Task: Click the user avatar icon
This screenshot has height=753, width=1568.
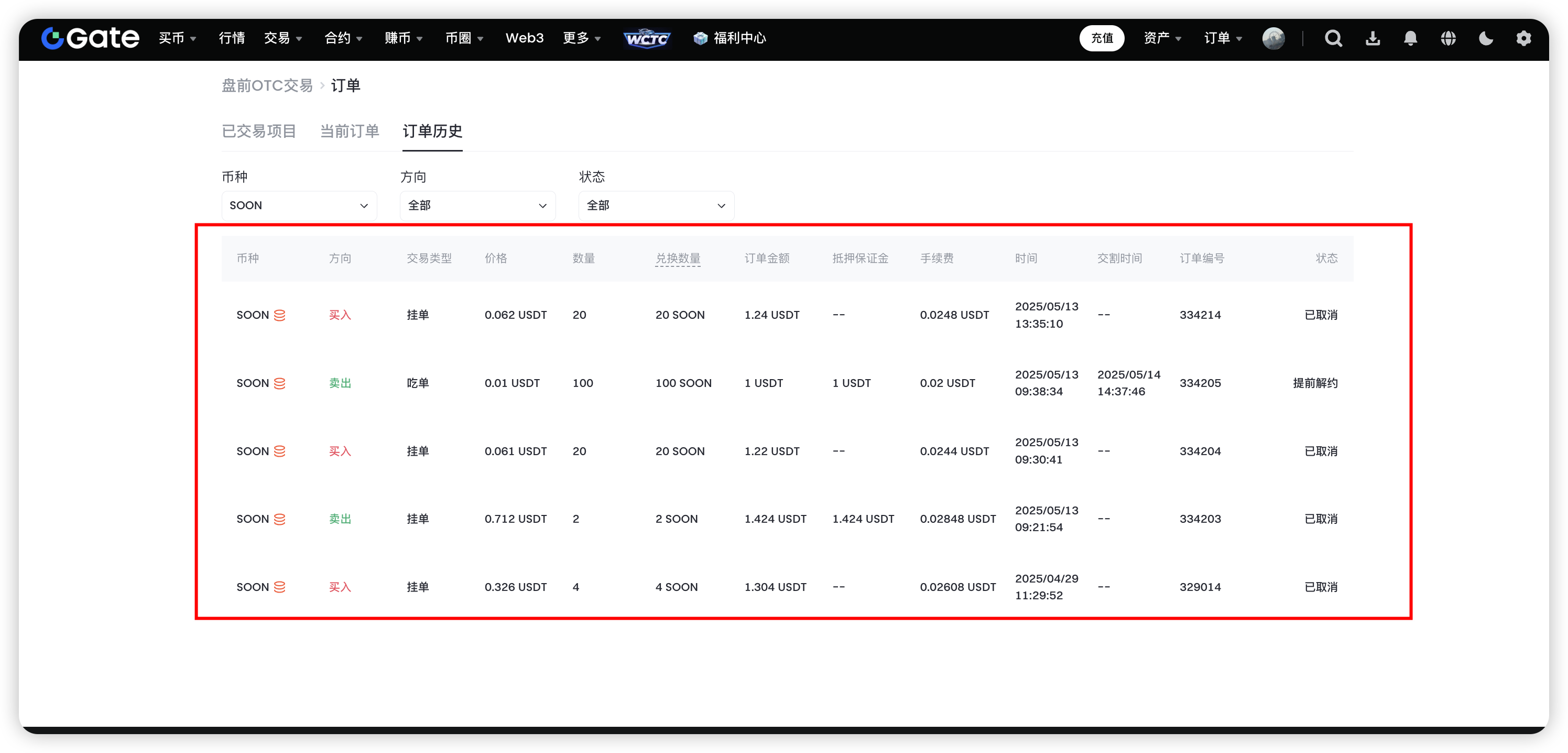Action: 1273,38
